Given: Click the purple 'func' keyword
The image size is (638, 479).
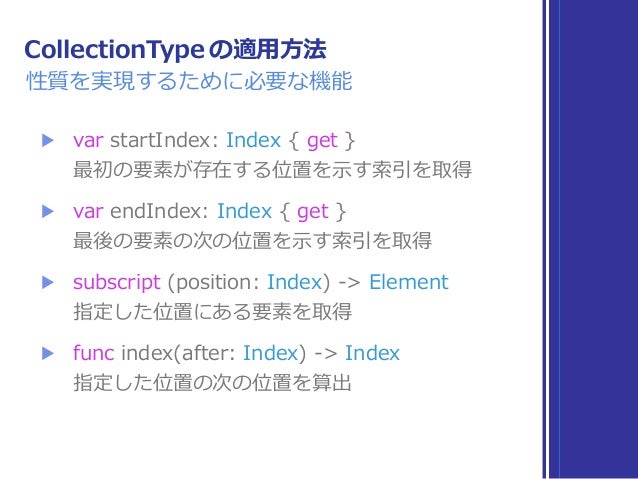Looking at the screenshot, I should 94,352.
